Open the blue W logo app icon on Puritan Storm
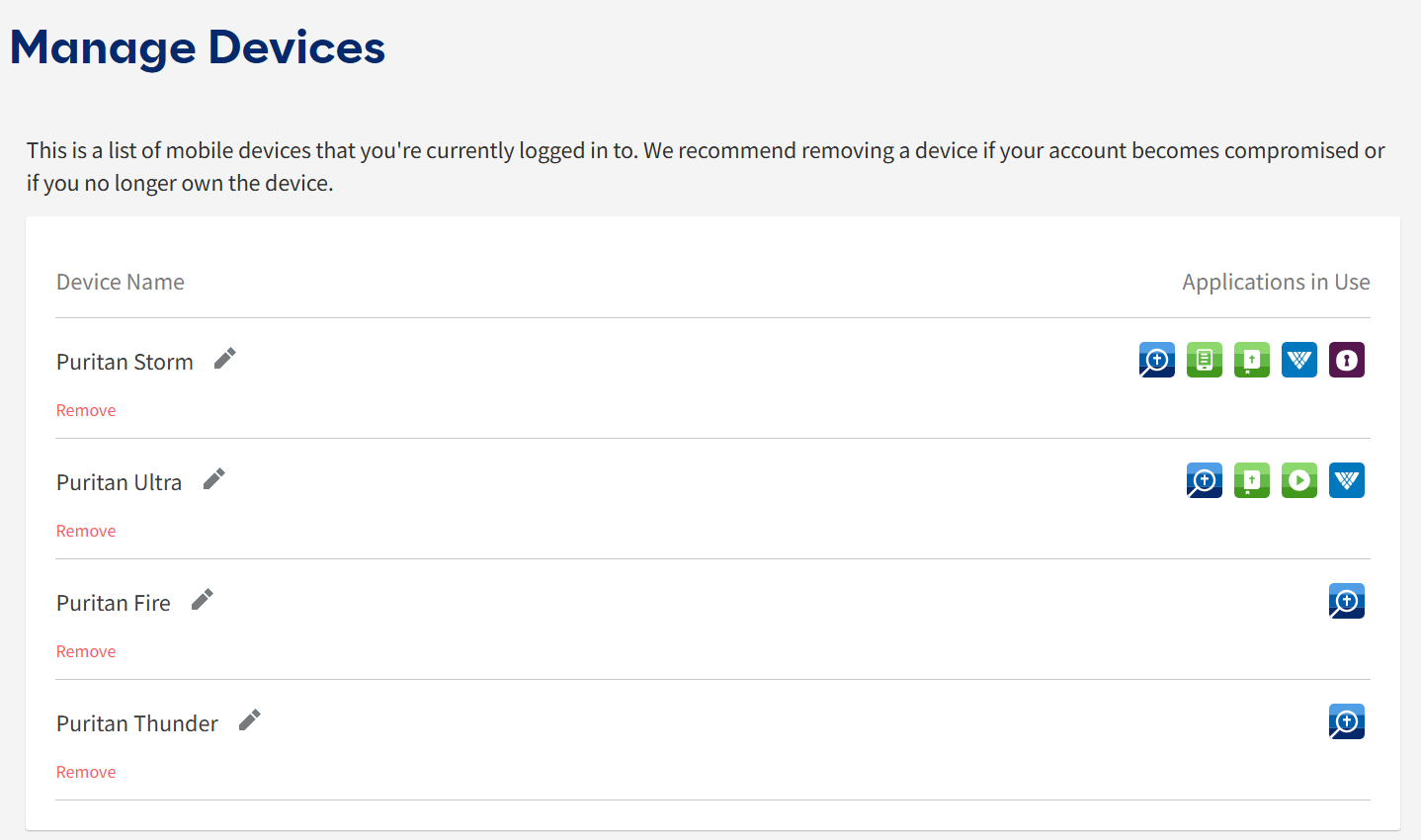The width and height of the screenshot is (1421, 840). tap(1299, 360)
